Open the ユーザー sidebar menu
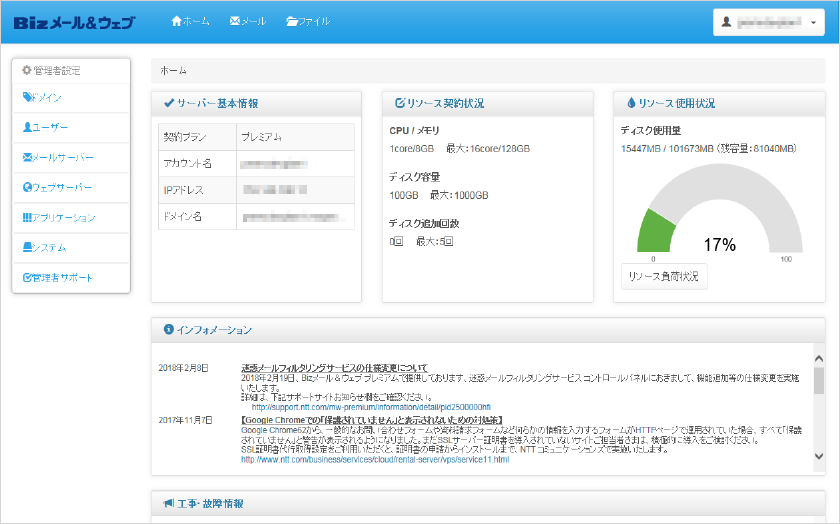Viewport: 840px width, 524px height. coord(71,128)
